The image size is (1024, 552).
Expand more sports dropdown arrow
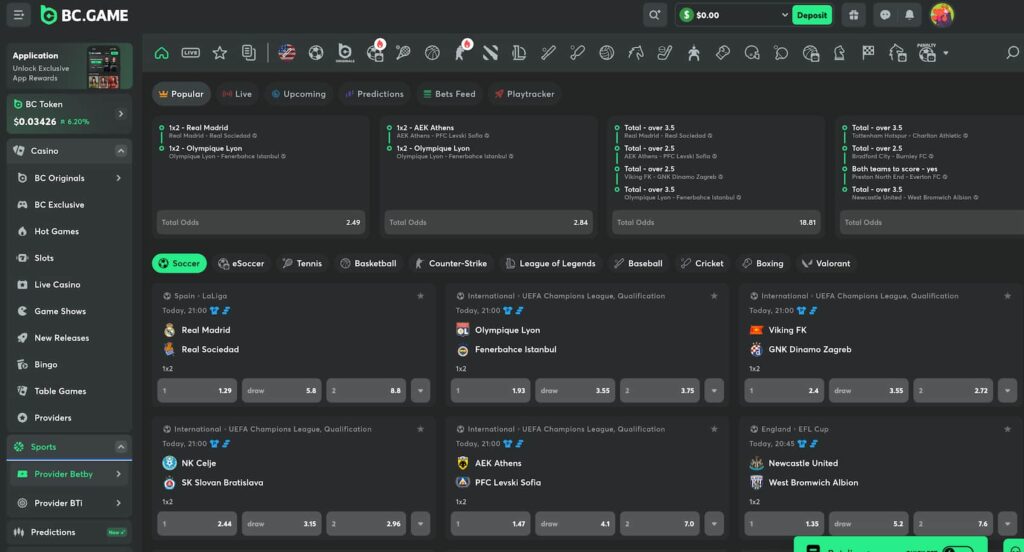click(x=946, y=54)
